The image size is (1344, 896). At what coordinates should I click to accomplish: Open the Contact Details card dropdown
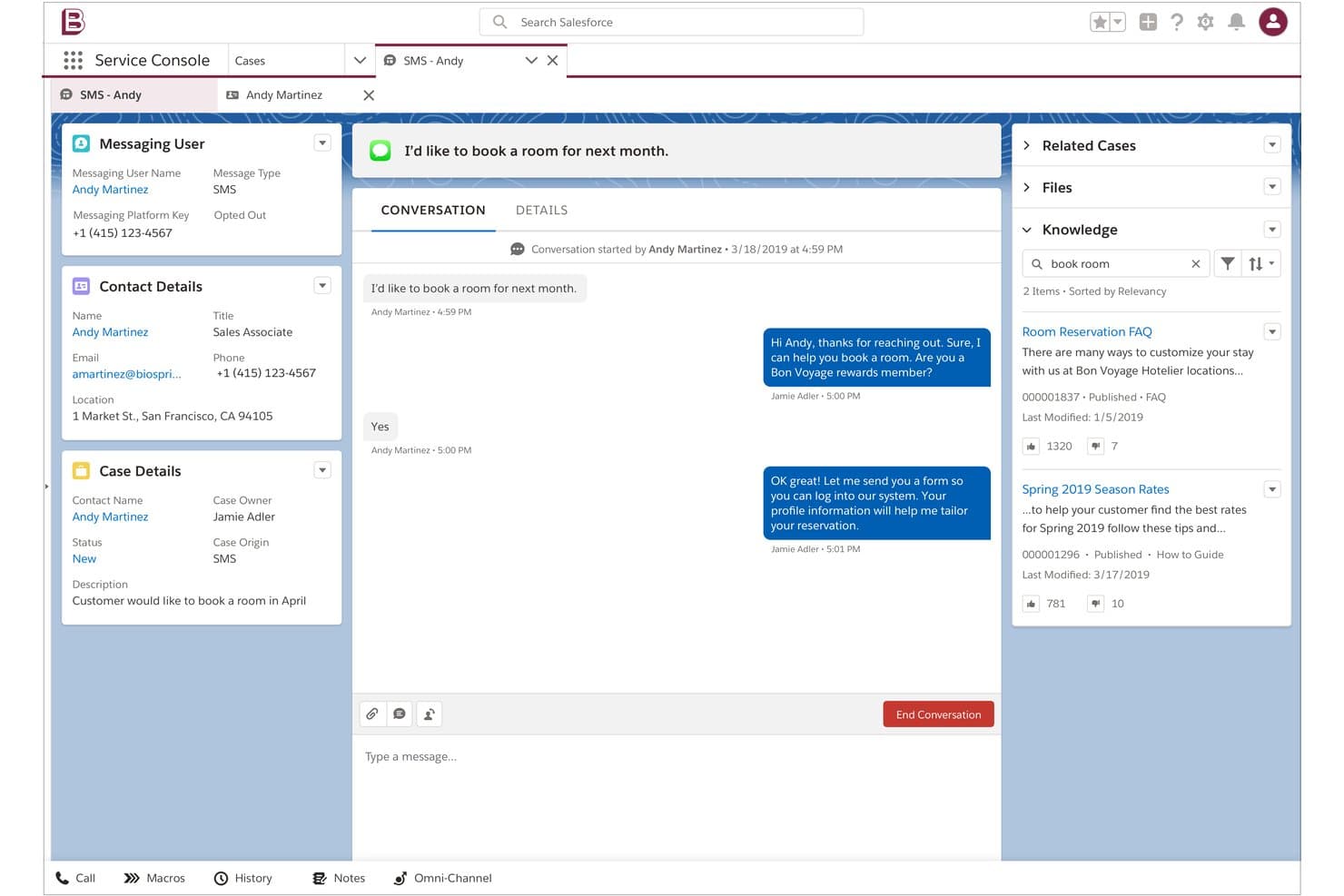[322, 285]
